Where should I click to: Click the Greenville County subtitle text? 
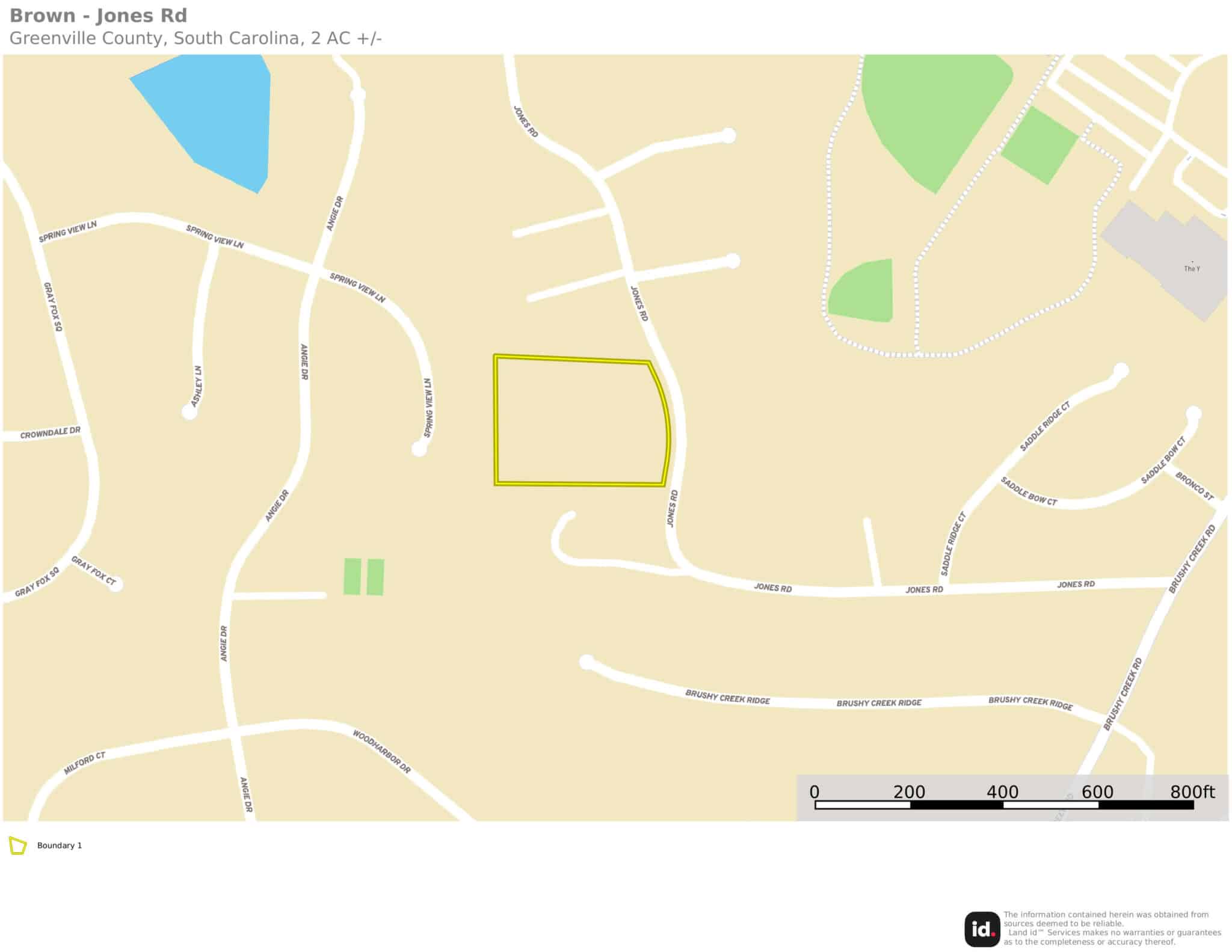[x=196, y=38]
